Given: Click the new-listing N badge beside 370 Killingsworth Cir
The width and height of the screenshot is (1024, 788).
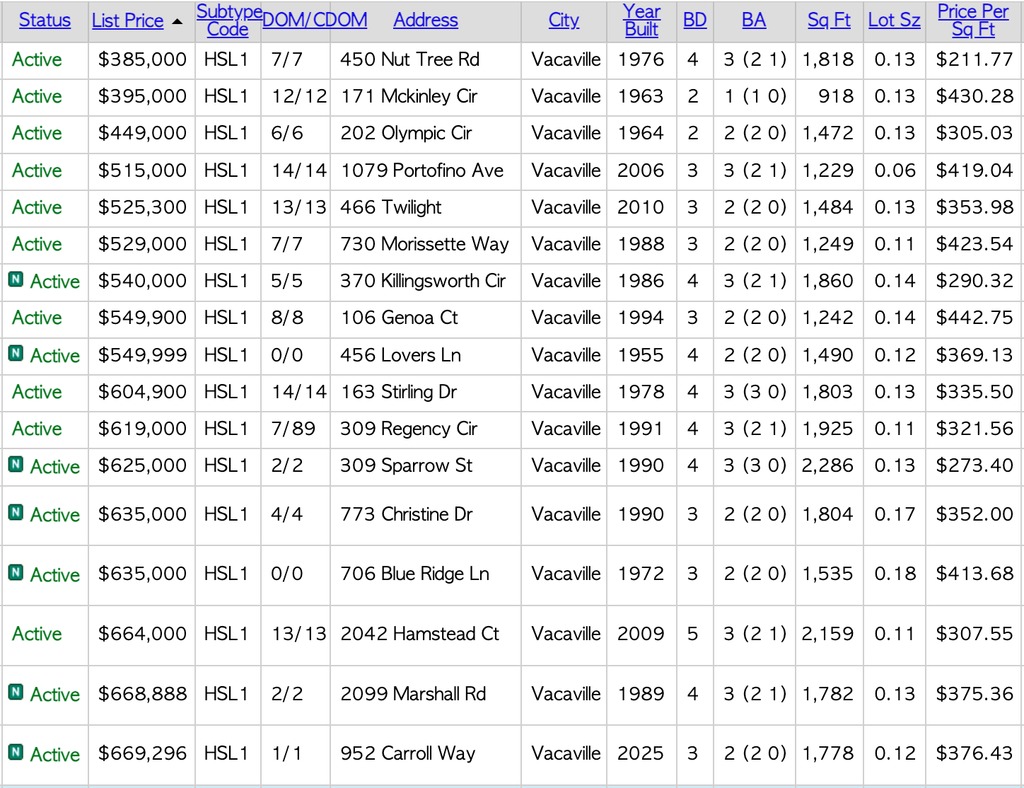Looking at the screenshot, I should (x=14, y=281).
